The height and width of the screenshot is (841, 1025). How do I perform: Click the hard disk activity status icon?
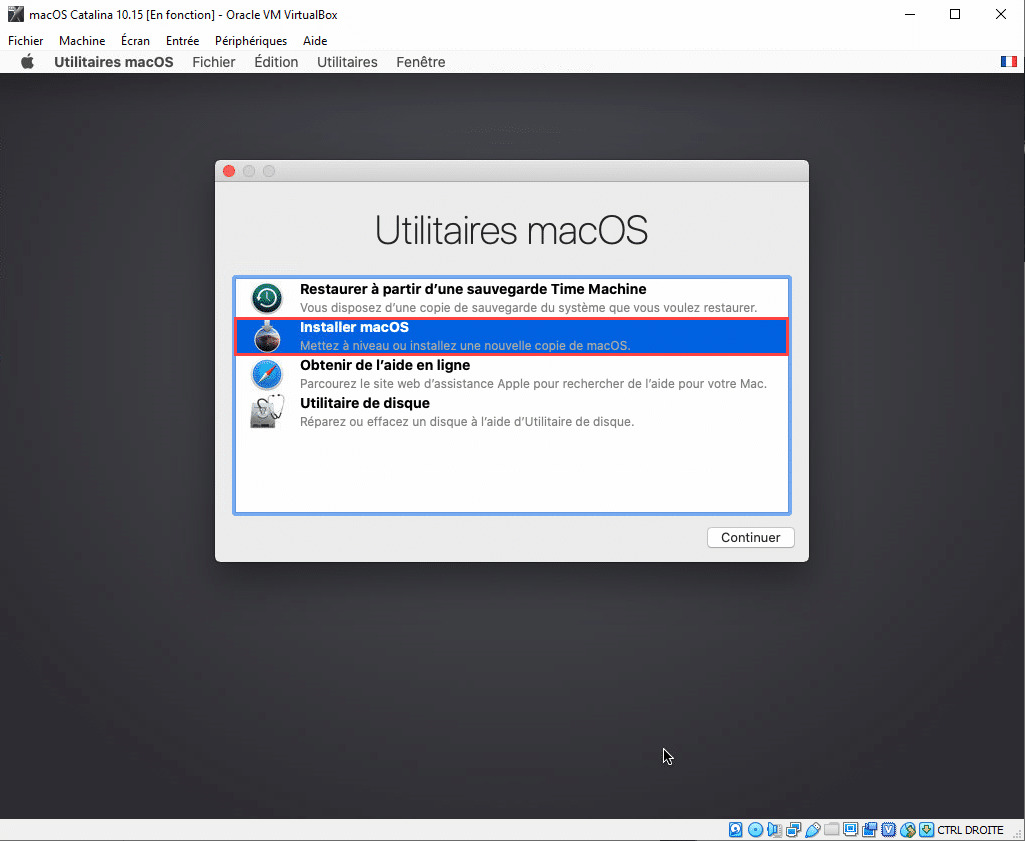(x=736, y=830)
